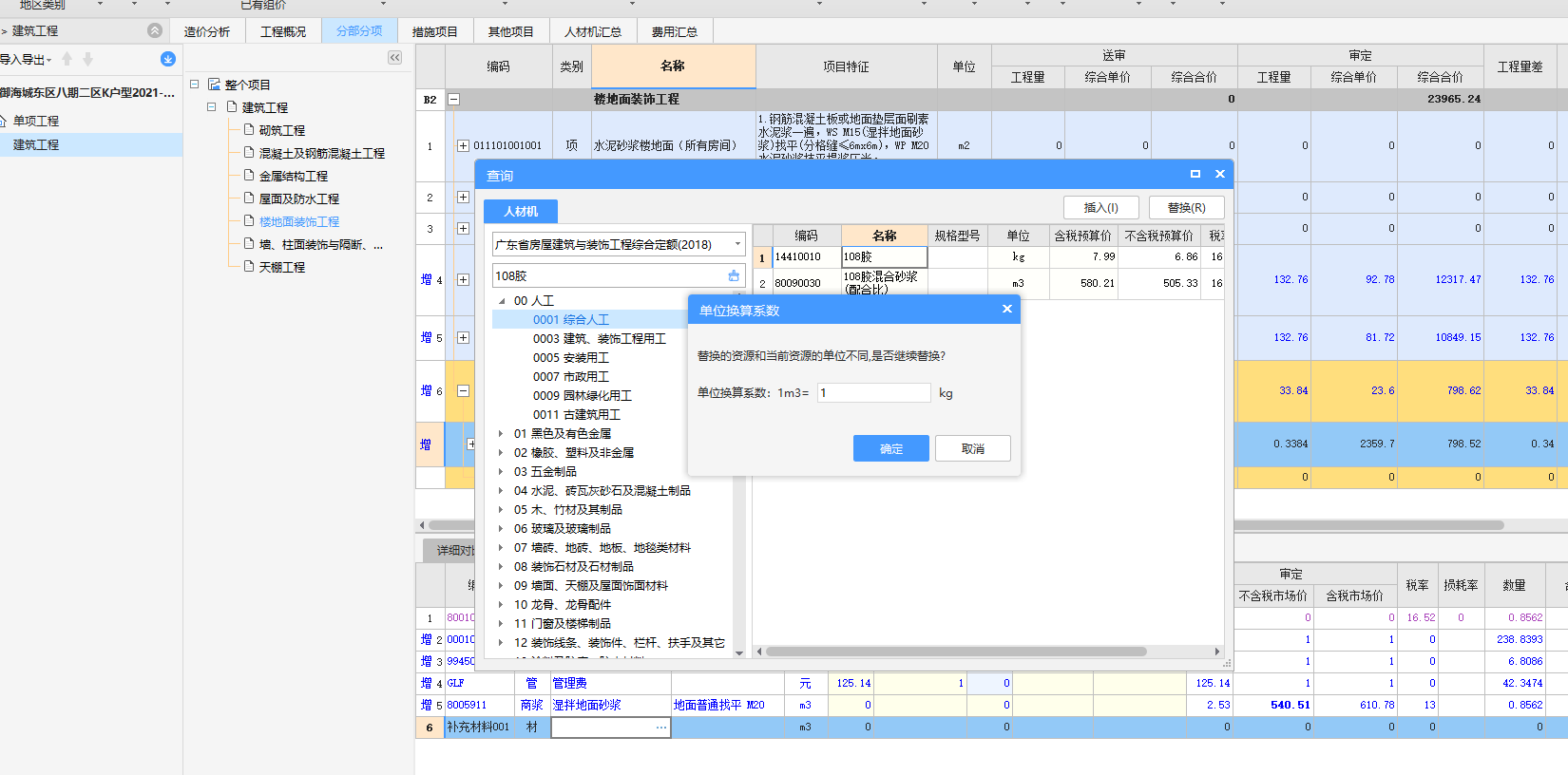Collapse the 建筑工程 left panel header arrow
This screenshot has height=775, width=1568.
(x=155, y=30)
